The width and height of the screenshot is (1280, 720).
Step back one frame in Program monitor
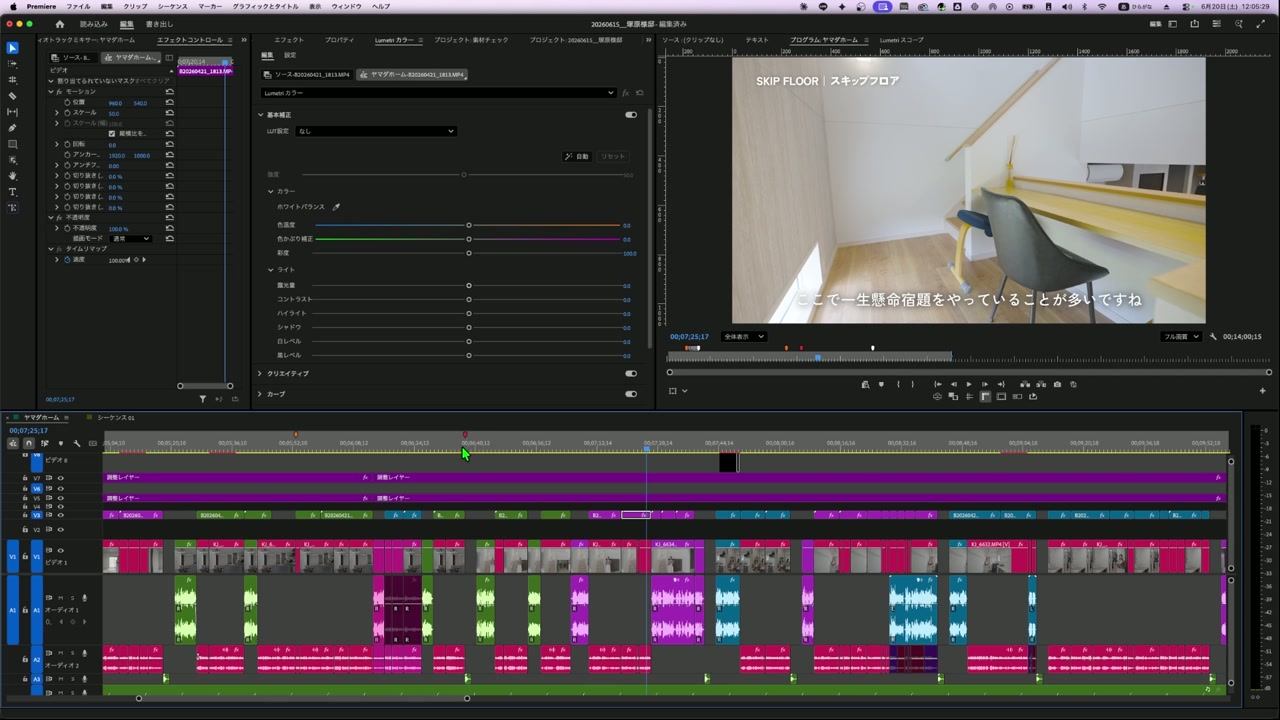[x=953, y=384]
